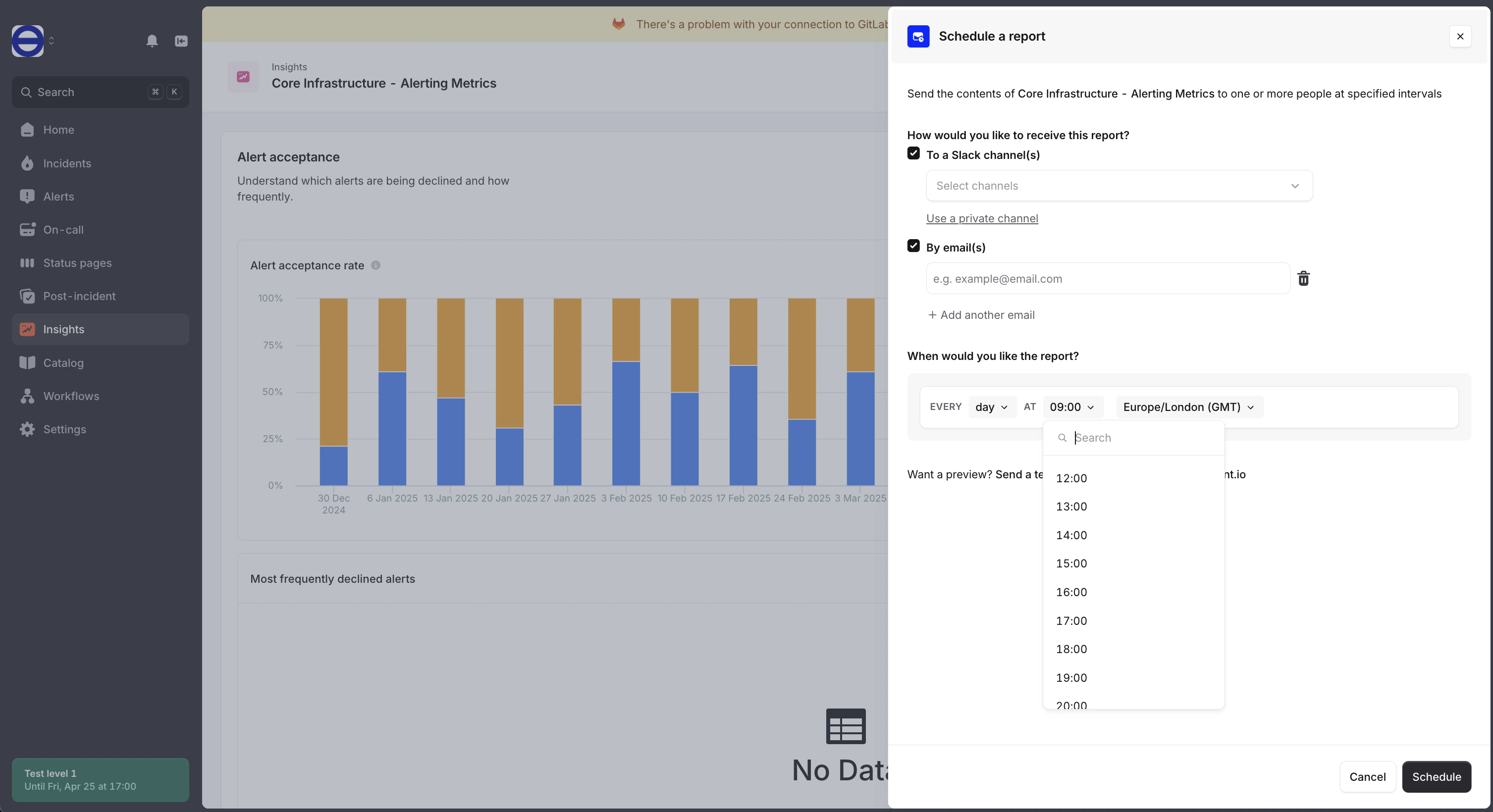The image size is (1493, 812).
Task: Close the Schedule a report panel
Action: coord(1460,37)
